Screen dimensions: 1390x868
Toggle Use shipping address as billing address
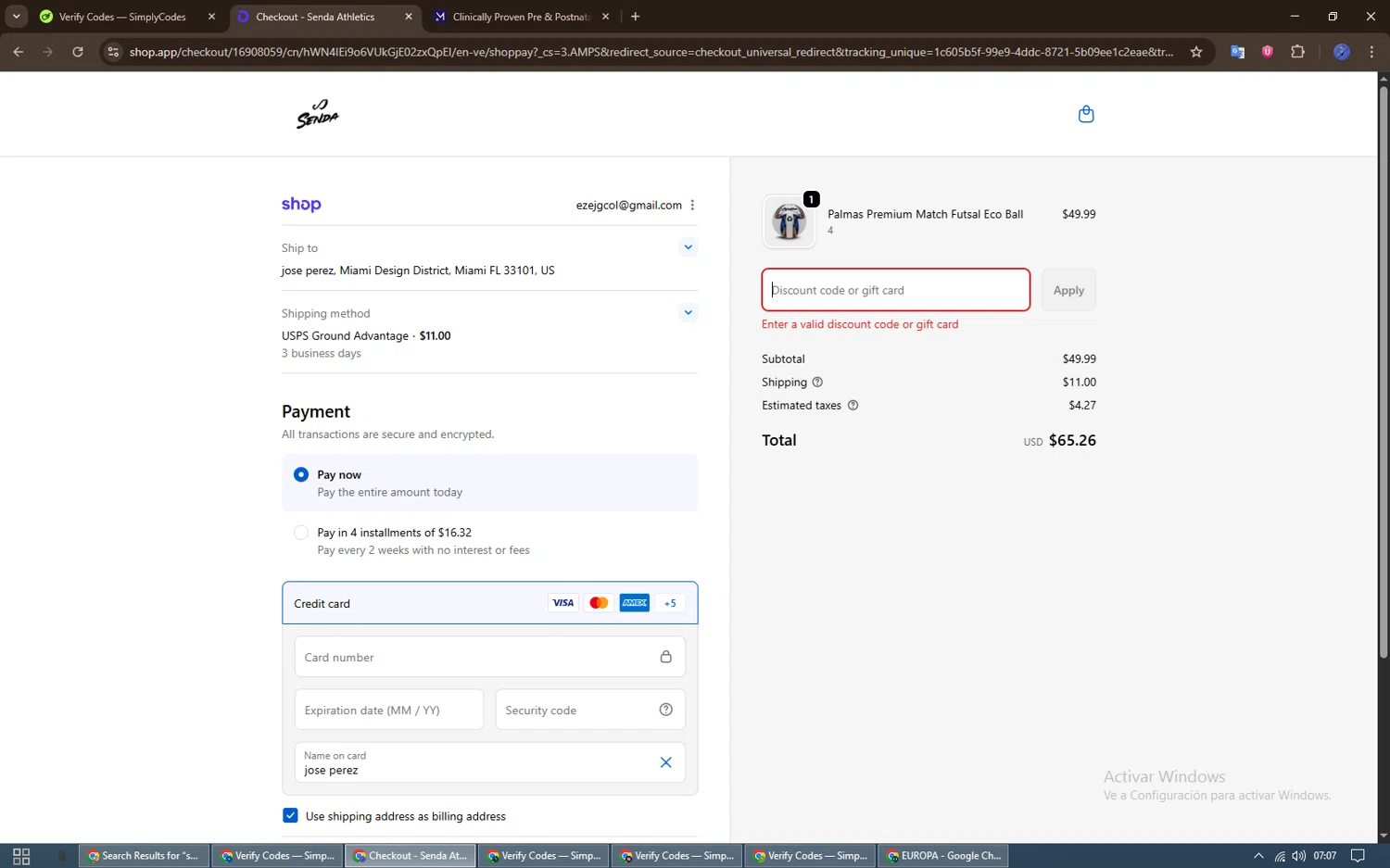[x=290, y=815]
